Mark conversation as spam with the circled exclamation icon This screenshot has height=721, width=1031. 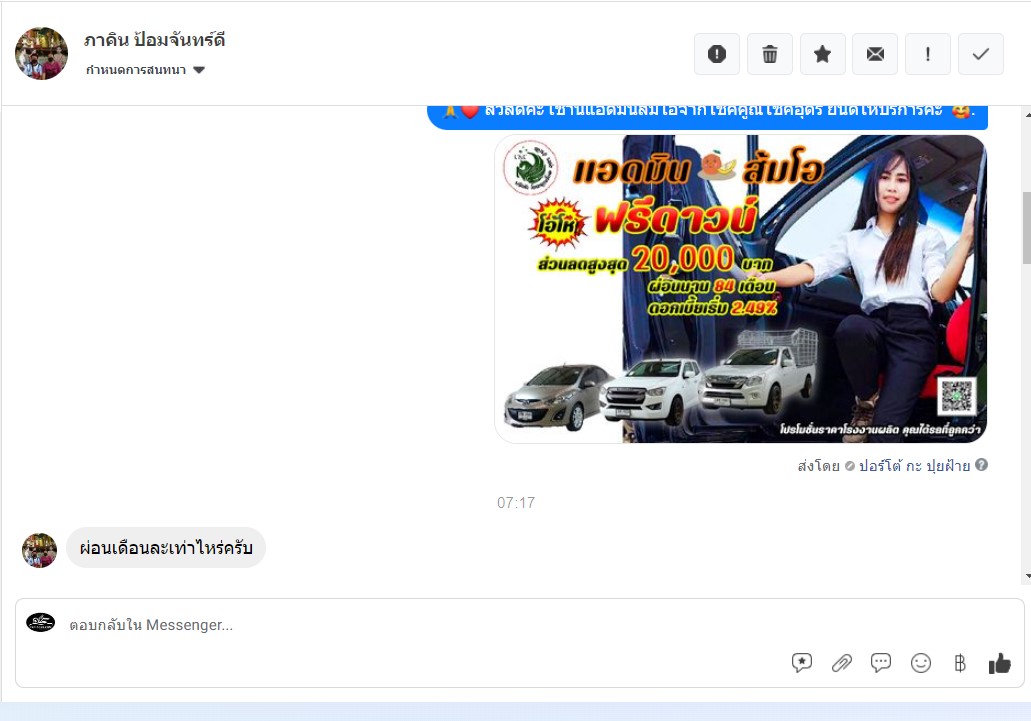pyautogui.click(x=717, y=54)
